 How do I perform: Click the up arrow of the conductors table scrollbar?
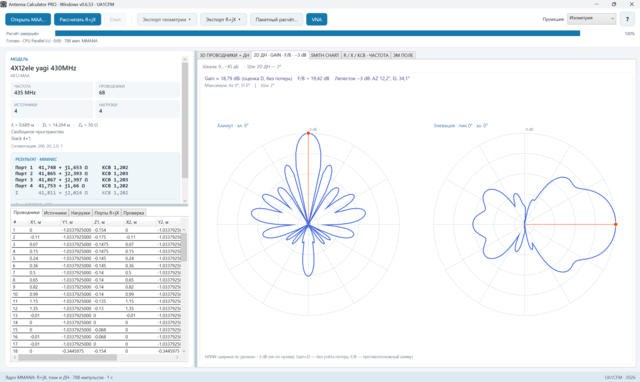[184, 230]
